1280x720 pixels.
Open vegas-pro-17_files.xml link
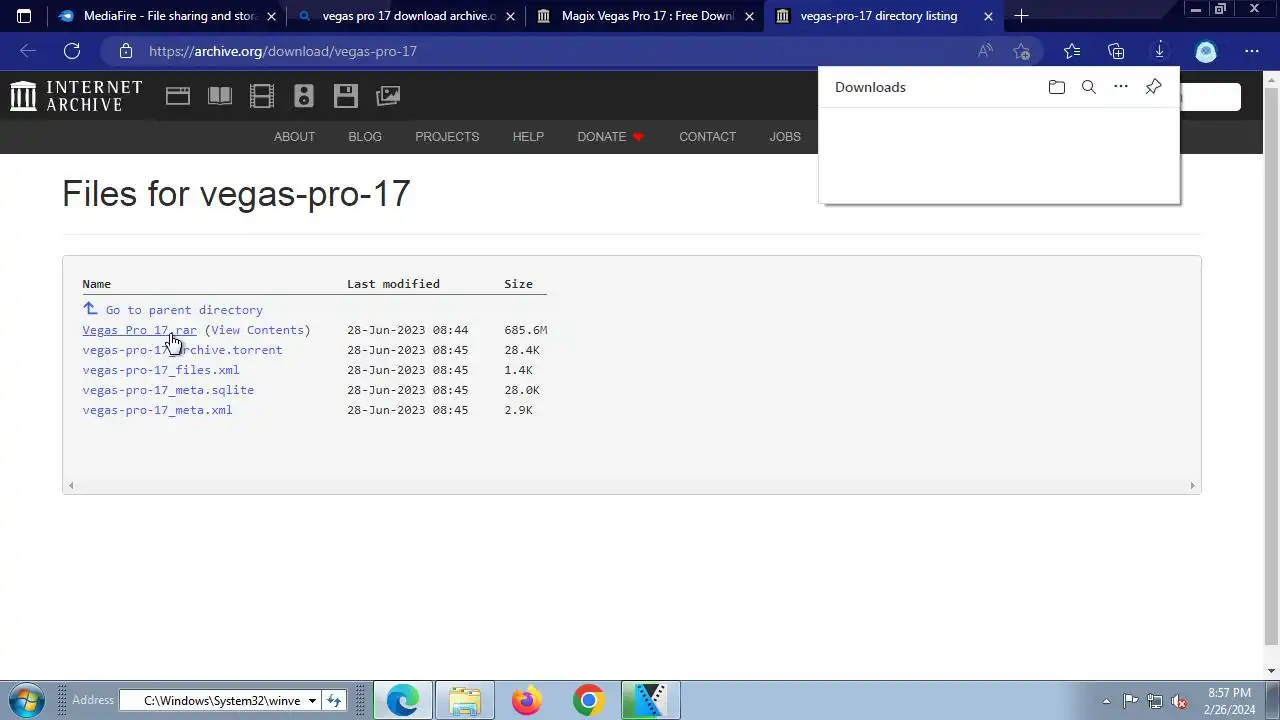click(x=160, y=370)
